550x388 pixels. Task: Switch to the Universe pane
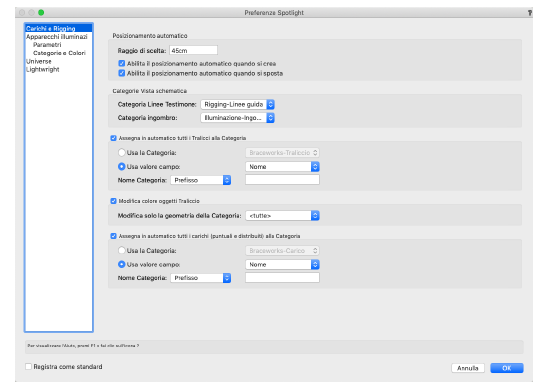tap(39, 61)
